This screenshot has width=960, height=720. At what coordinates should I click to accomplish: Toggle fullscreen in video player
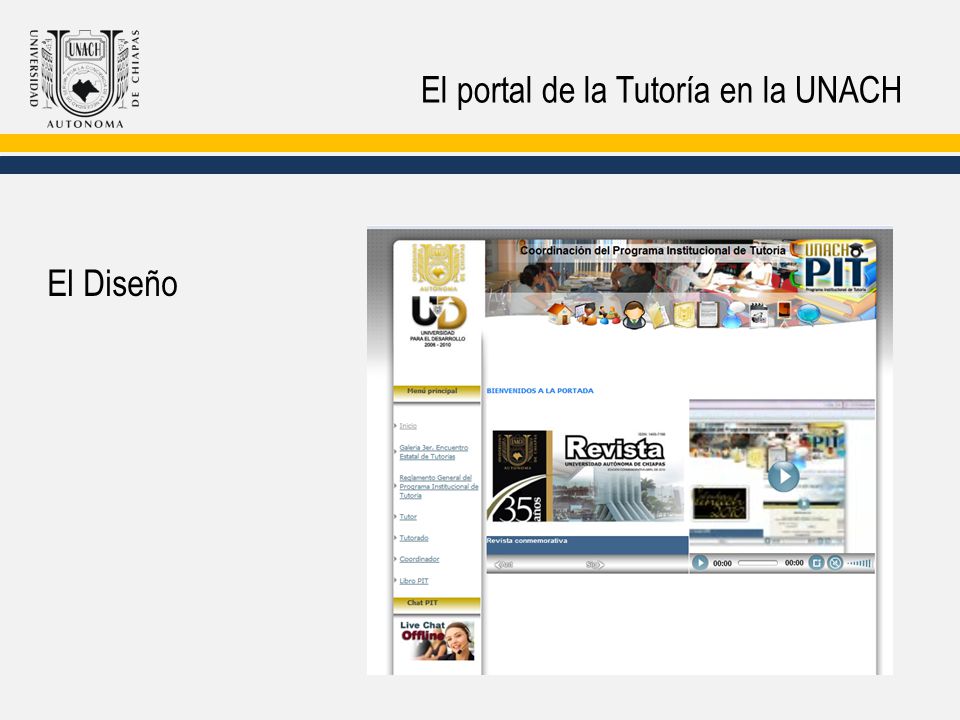pyautogui.click(x=816, y=563)
